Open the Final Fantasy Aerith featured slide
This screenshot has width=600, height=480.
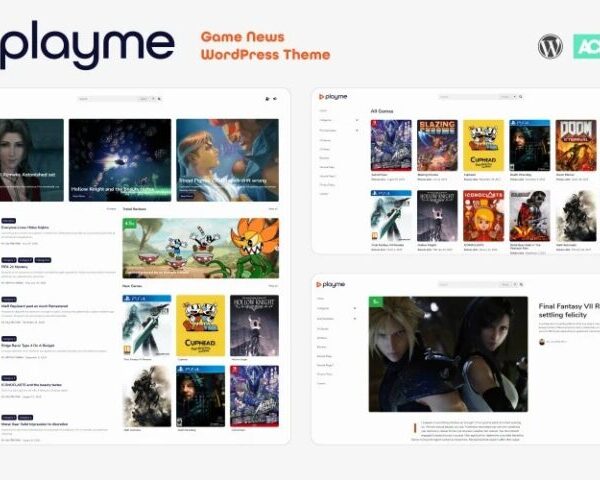(32, 160)
